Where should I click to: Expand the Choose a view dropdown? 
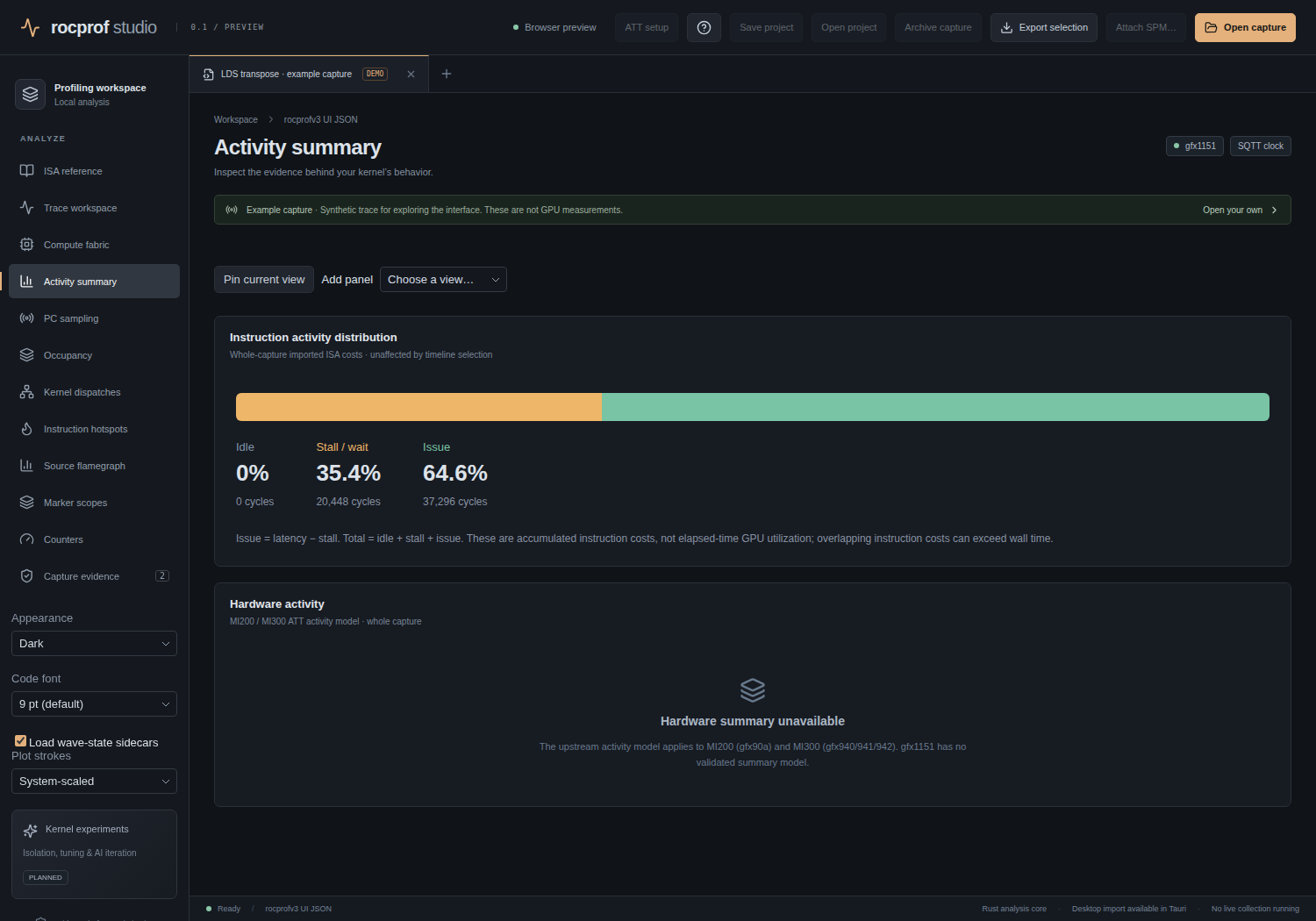pos(443,280)
